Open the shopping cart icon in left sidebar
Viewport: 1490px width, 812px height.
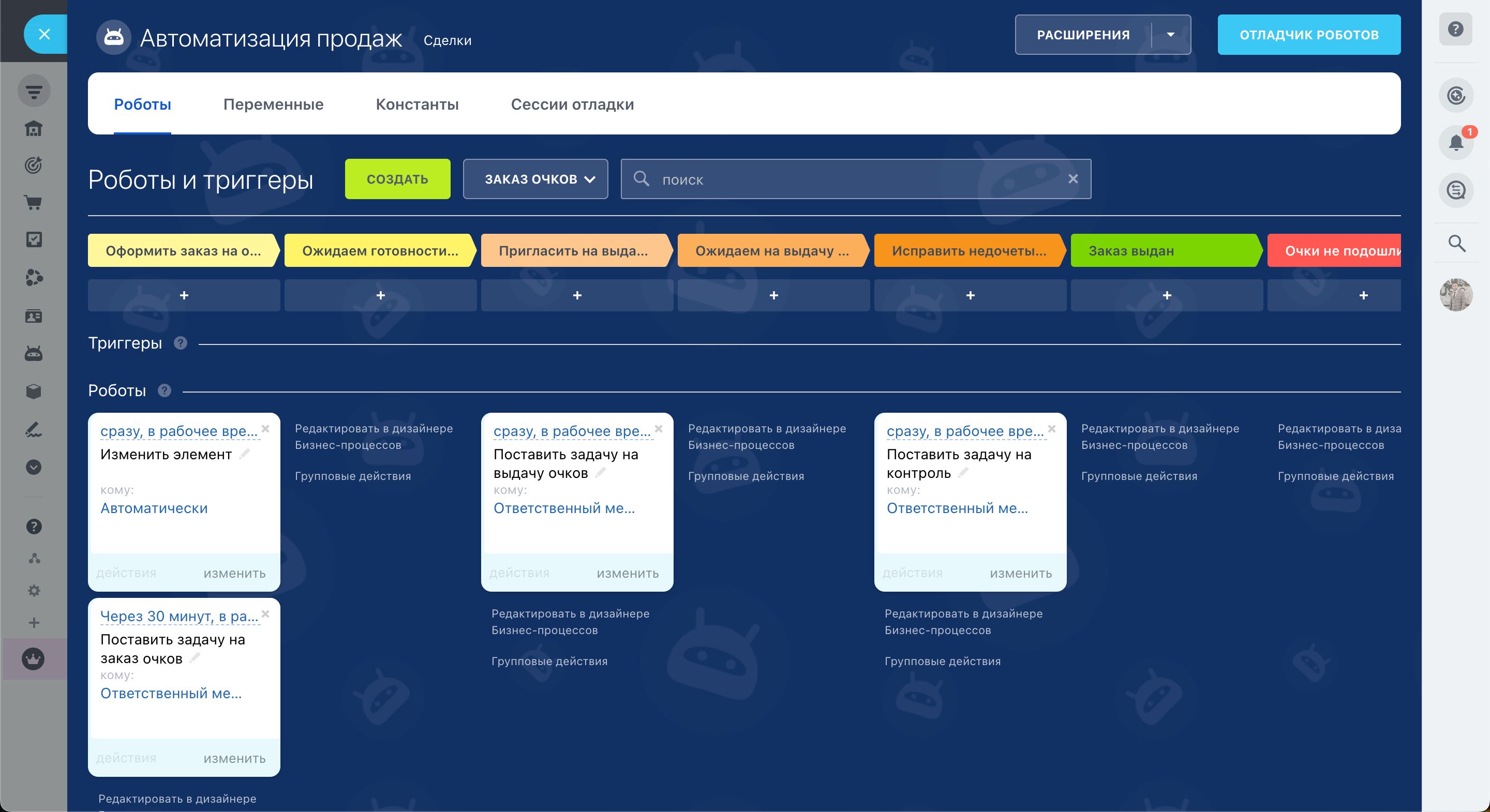pos(34,202)
